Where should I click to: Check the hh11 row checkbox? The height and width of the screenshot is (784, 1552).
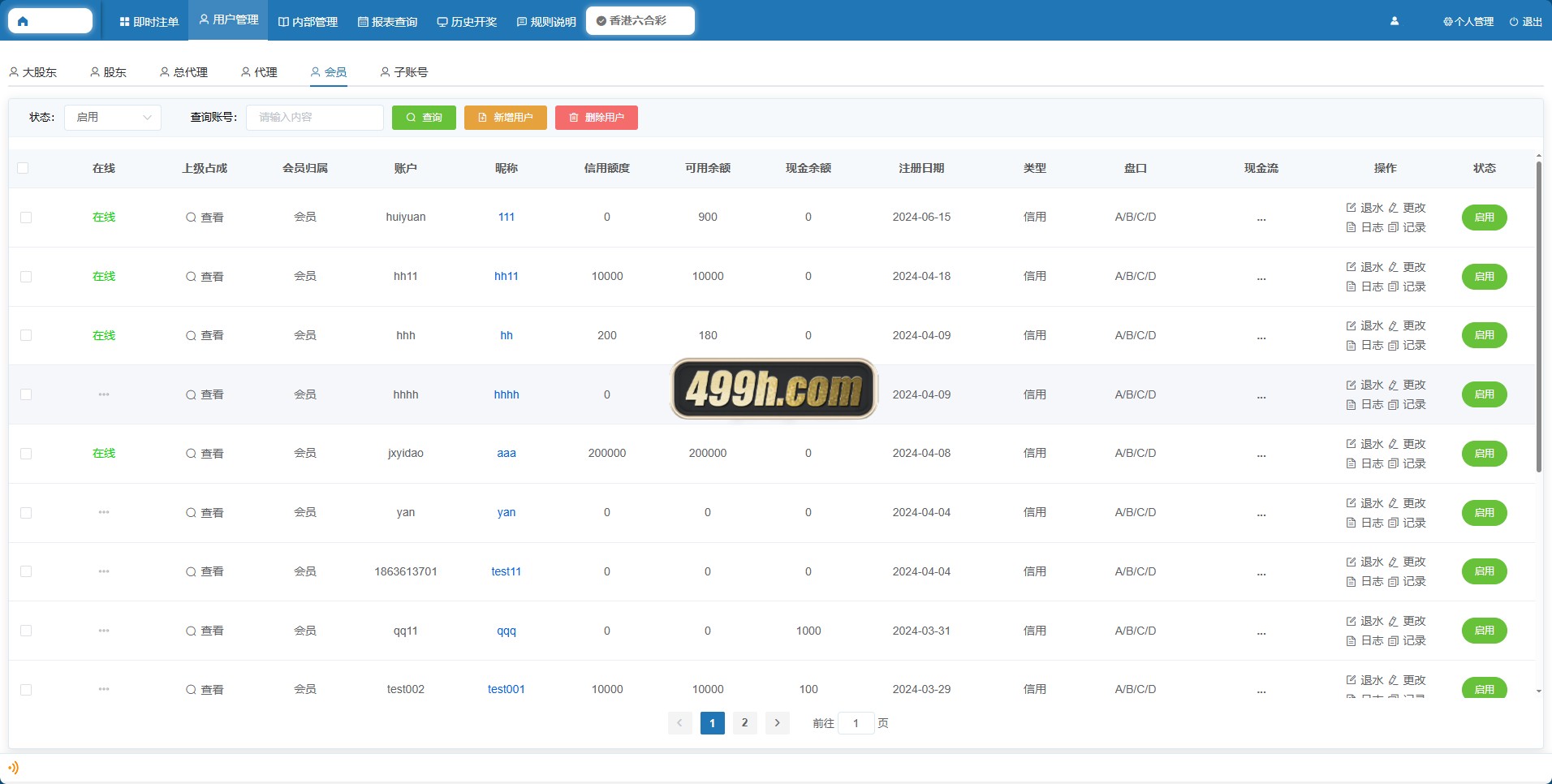[26, 277]
